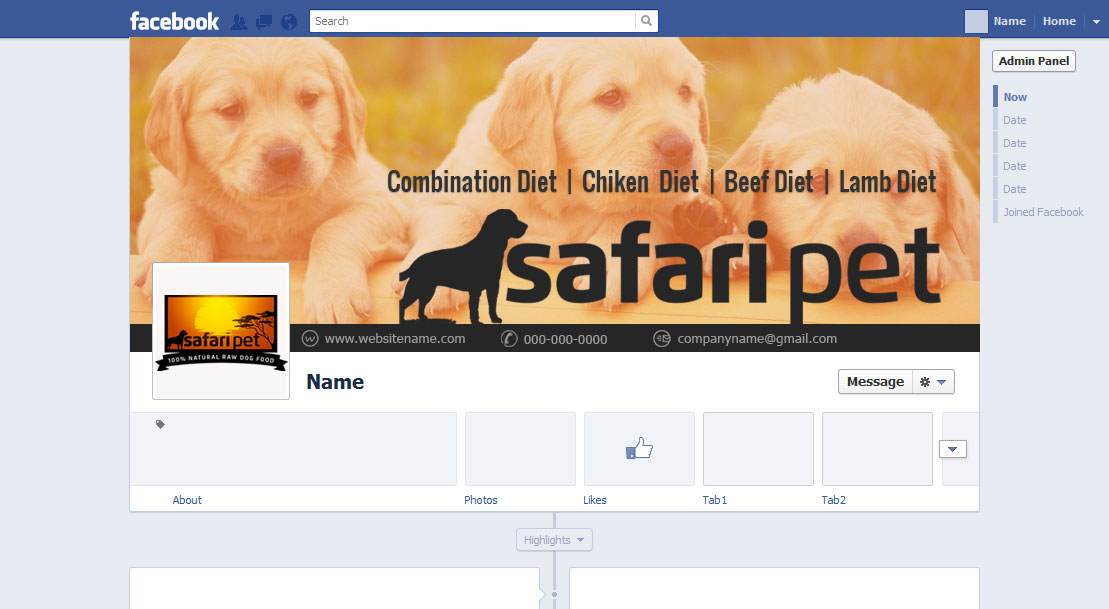Click the Lamb Diet text on cover
1109x609 pixels.
[887, 182]
